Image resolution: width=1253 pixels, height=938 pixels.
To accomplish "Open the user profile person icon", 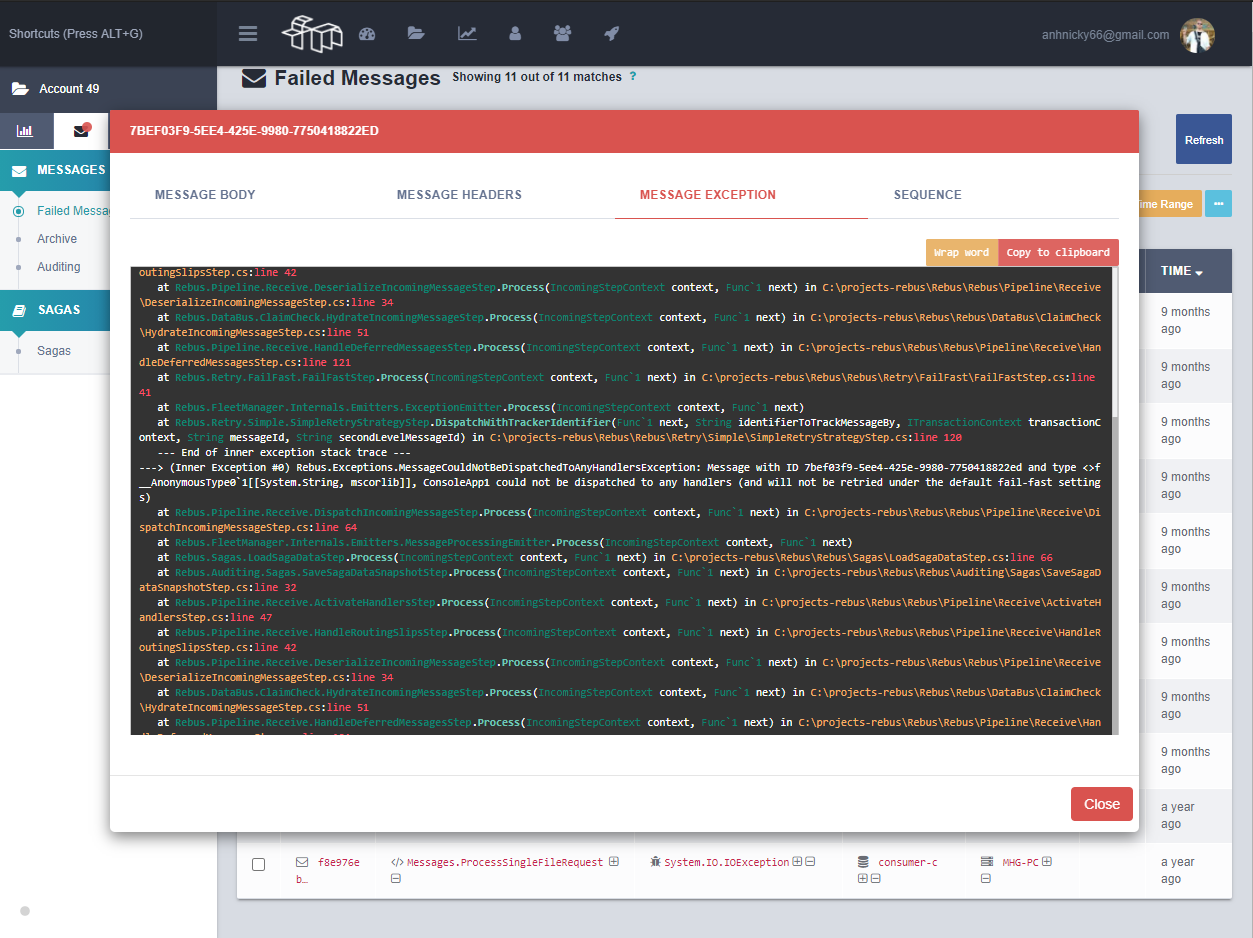I will (x=514, y=33).
